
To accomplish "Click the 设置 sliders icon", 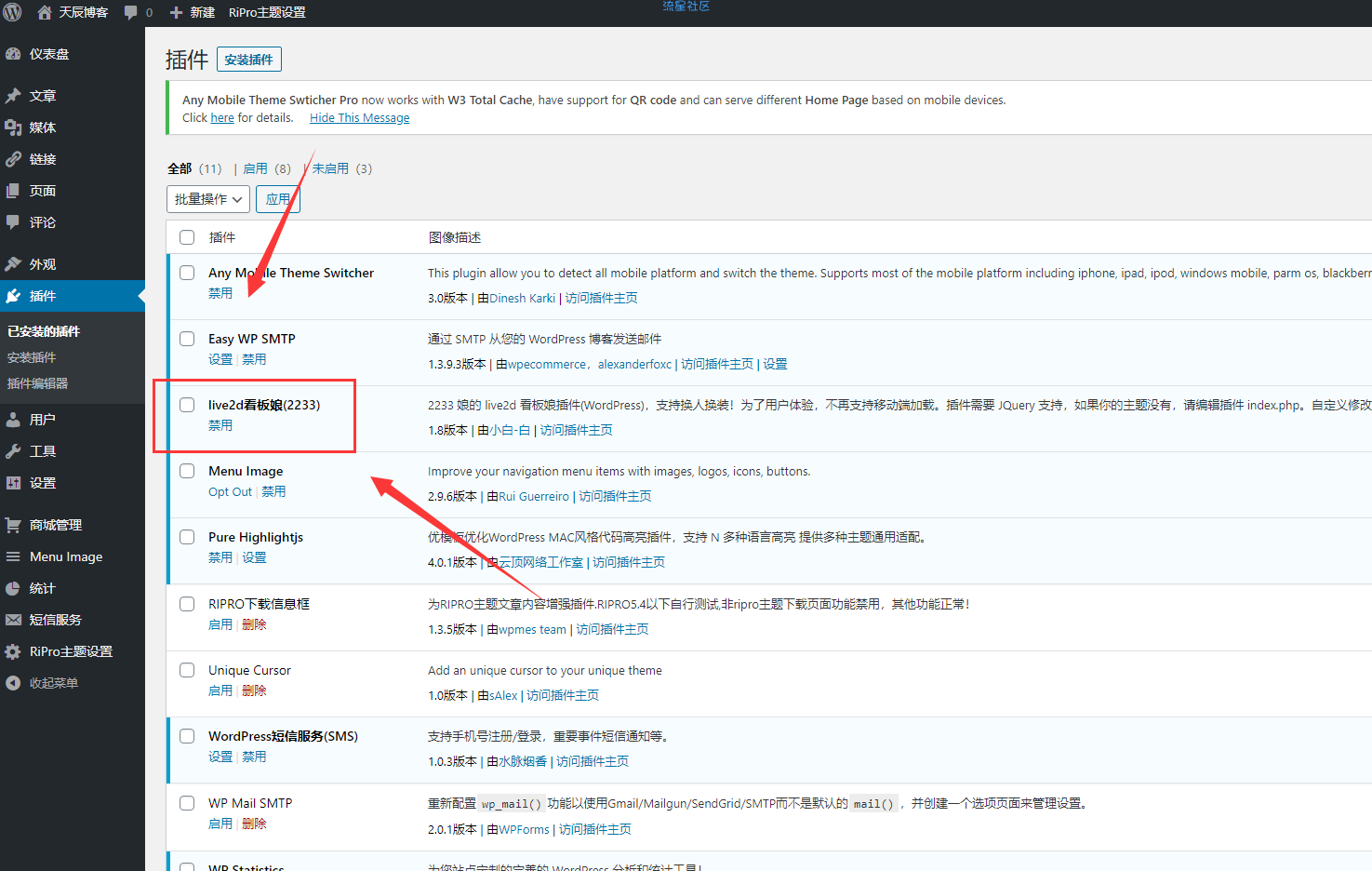I will pyautogui.click(x=13, y=483).
